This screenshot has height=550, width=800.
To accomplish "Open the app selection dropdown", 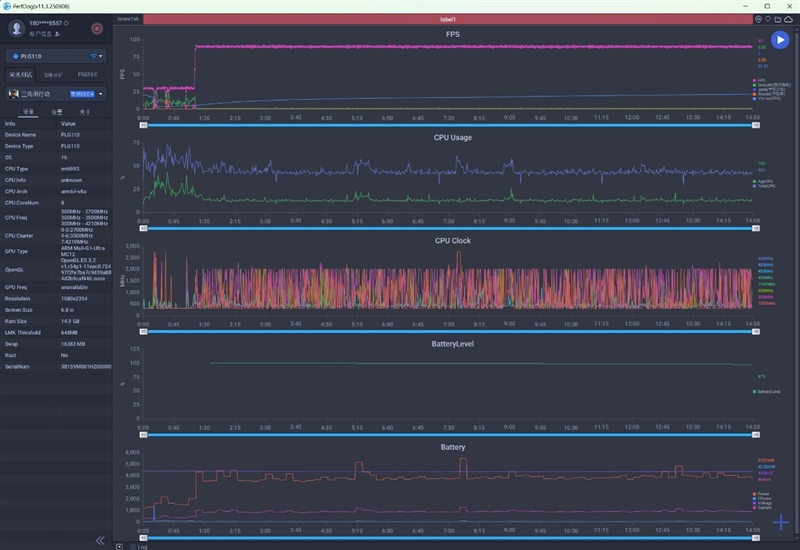I will (x=56, y=94).
